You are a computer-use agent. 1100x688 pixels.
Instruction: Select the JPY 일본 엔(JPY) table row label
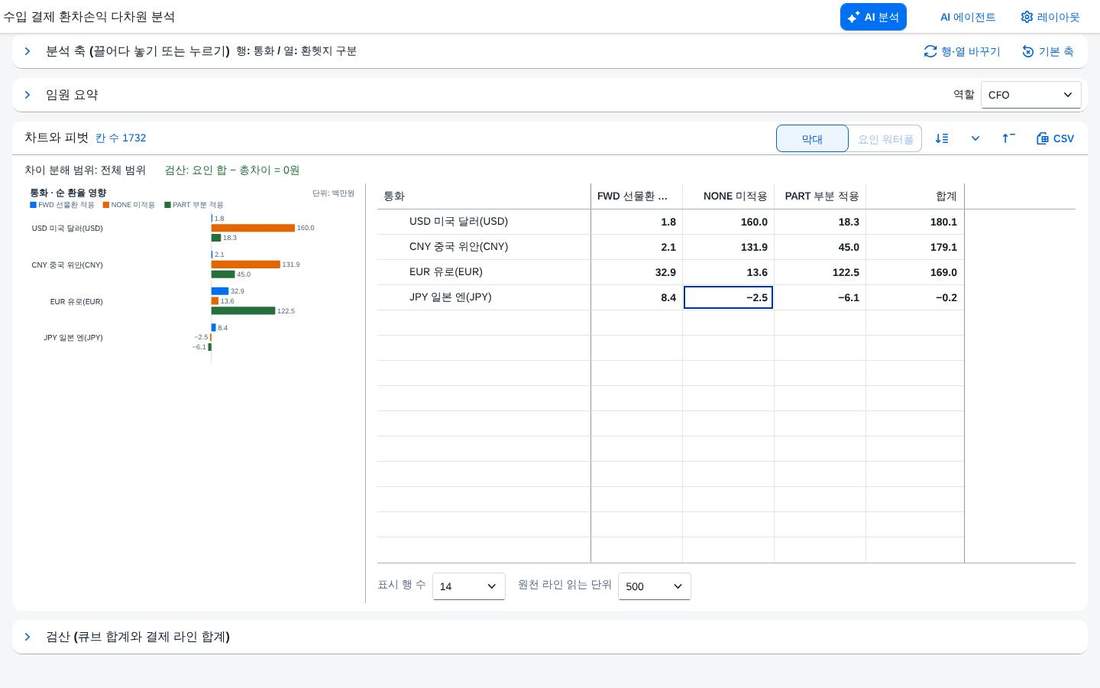point(450,297)
